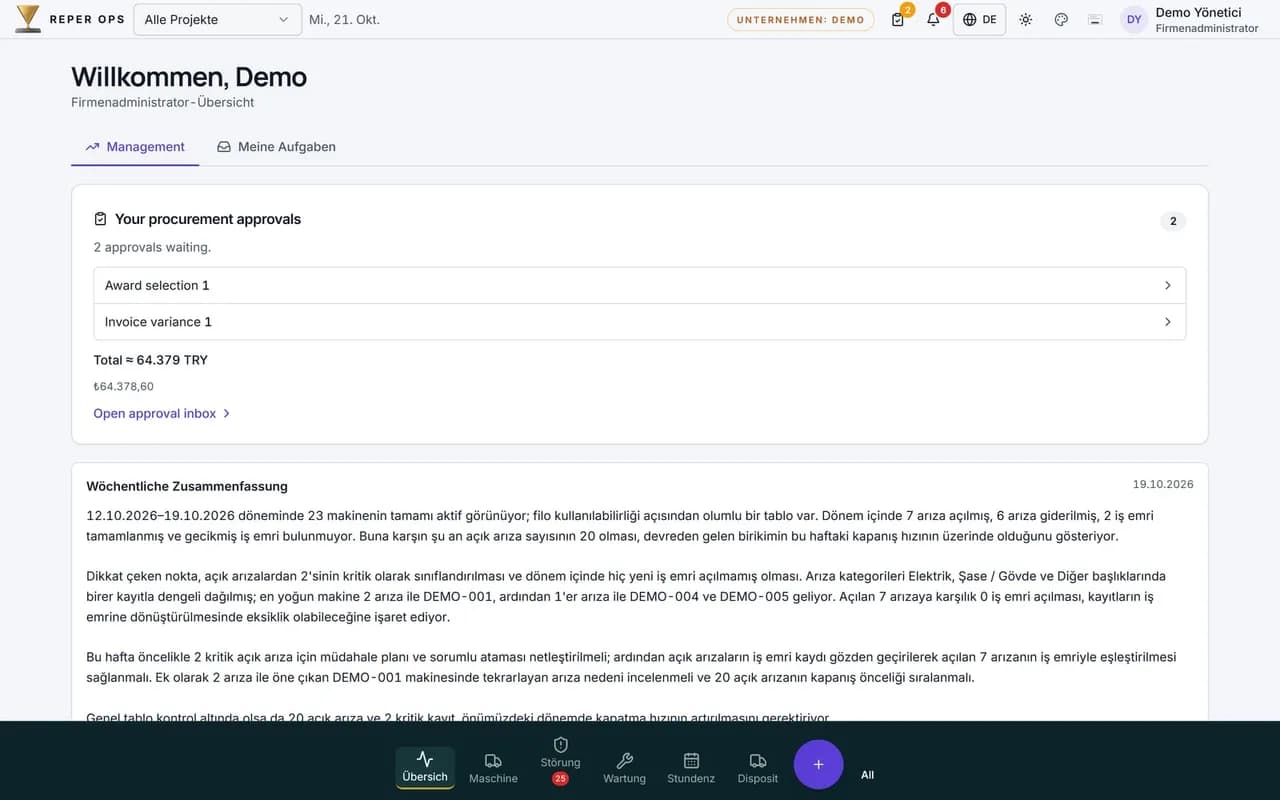Image resolution: width=1280 pixels, height=800 pixels.
Task: Click the summary date 19.10.2026
Action: coord(1163,484)
